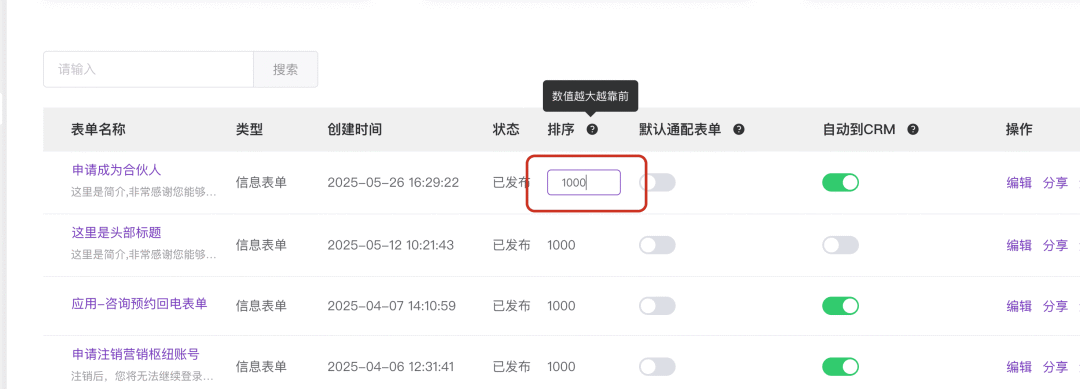
Task: Click the 搜索 button
Action: 285,70
